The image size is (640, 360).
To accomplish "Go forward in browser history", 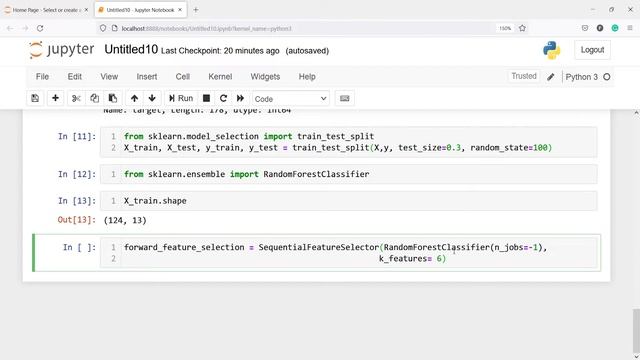I will (25, 28).
